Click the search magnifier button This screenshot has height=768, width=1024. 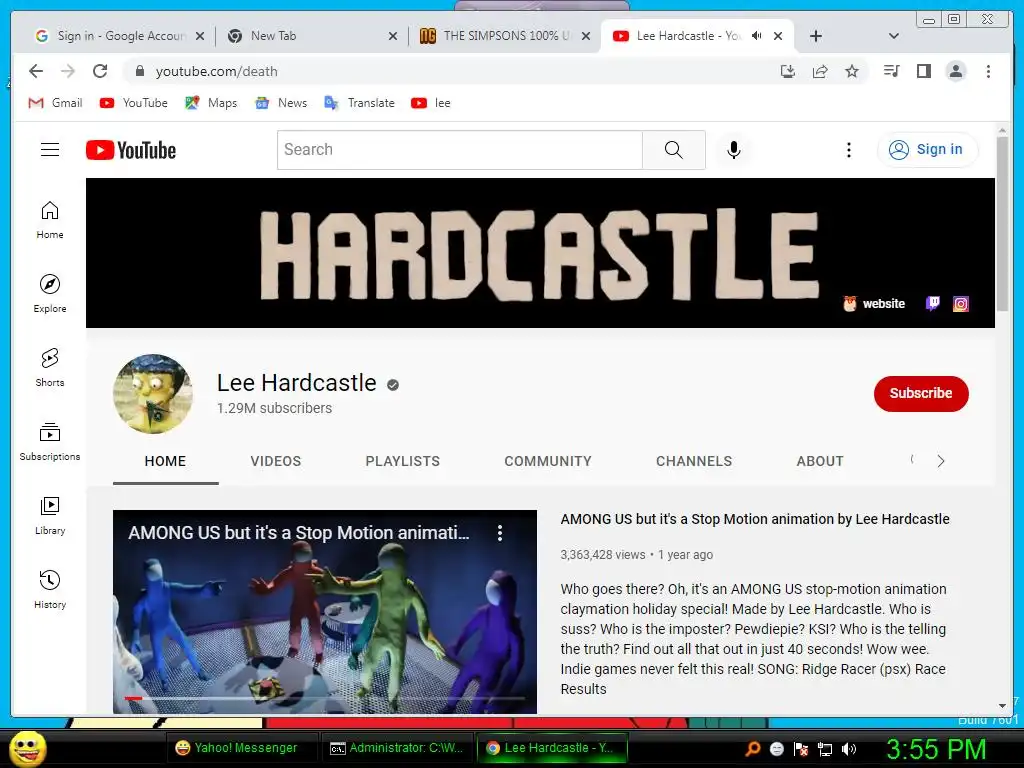coord(673,150)
